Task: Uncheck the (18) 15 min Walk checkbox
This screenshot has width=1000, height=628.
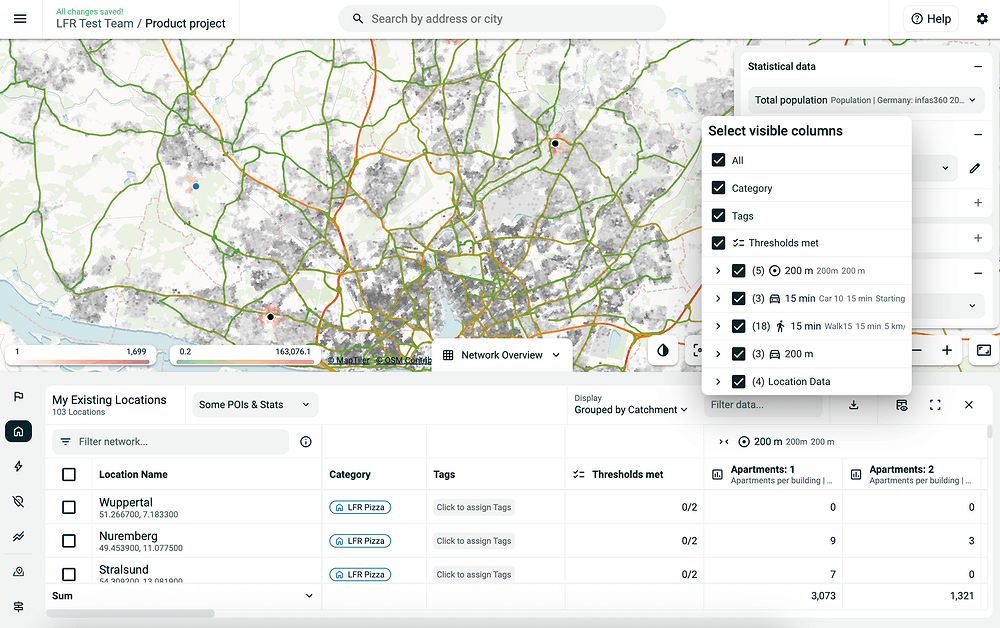Action: [739, 326]
